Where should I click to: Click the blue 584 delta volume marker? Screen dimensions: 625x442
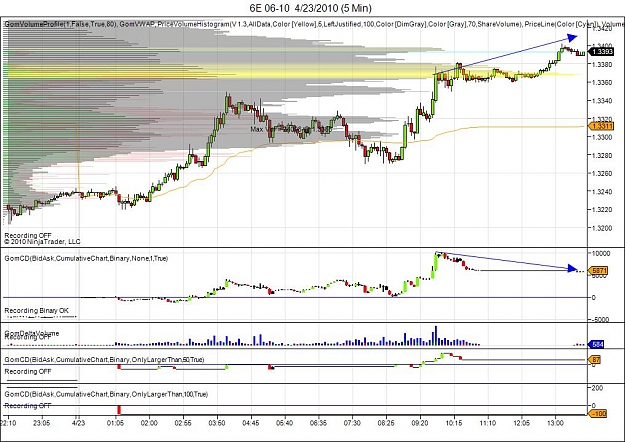(597, 344)
